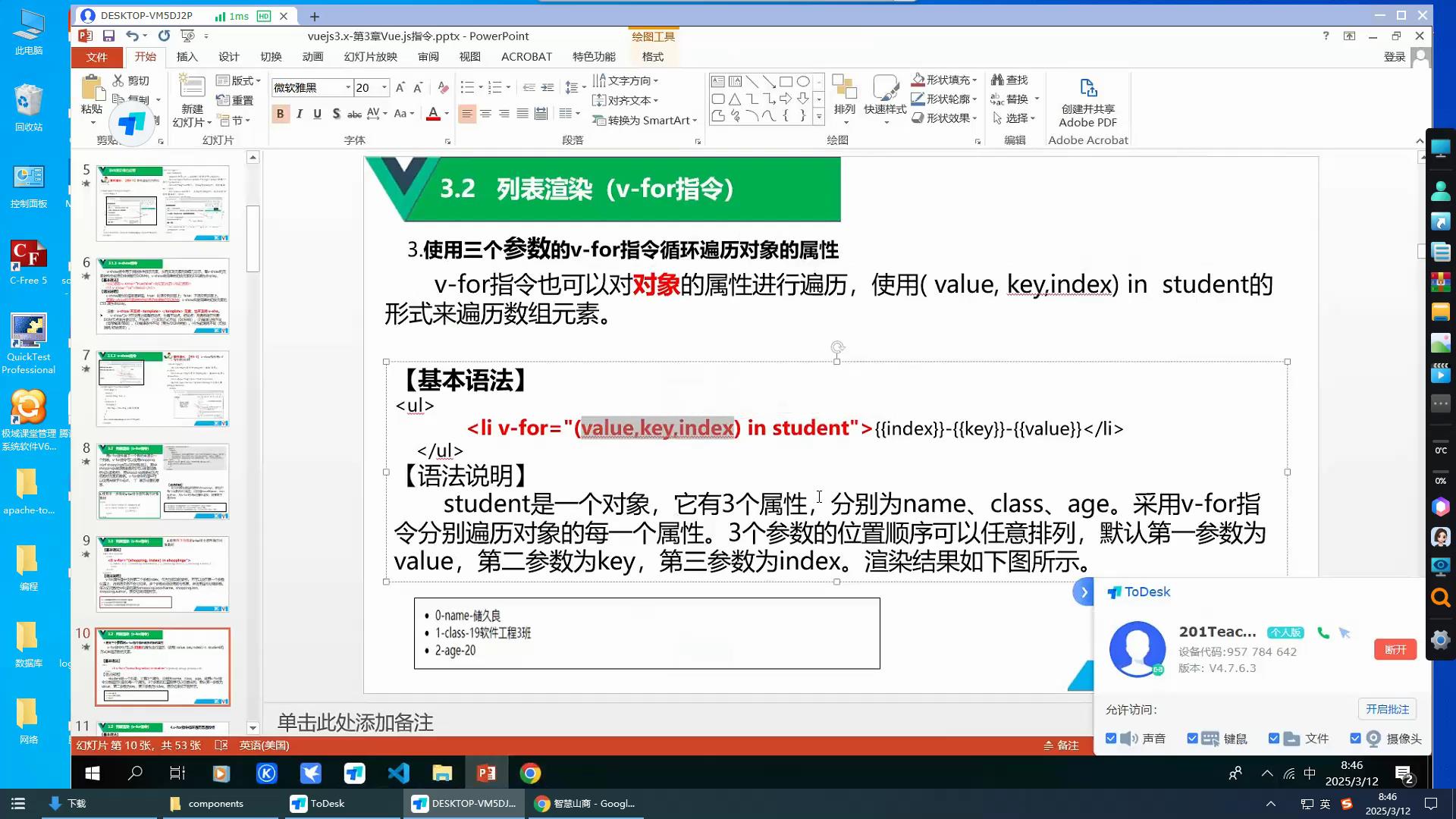Select left text alignment icon
The height and width of the screenshot is (819, 1456).
coord(466,114)
